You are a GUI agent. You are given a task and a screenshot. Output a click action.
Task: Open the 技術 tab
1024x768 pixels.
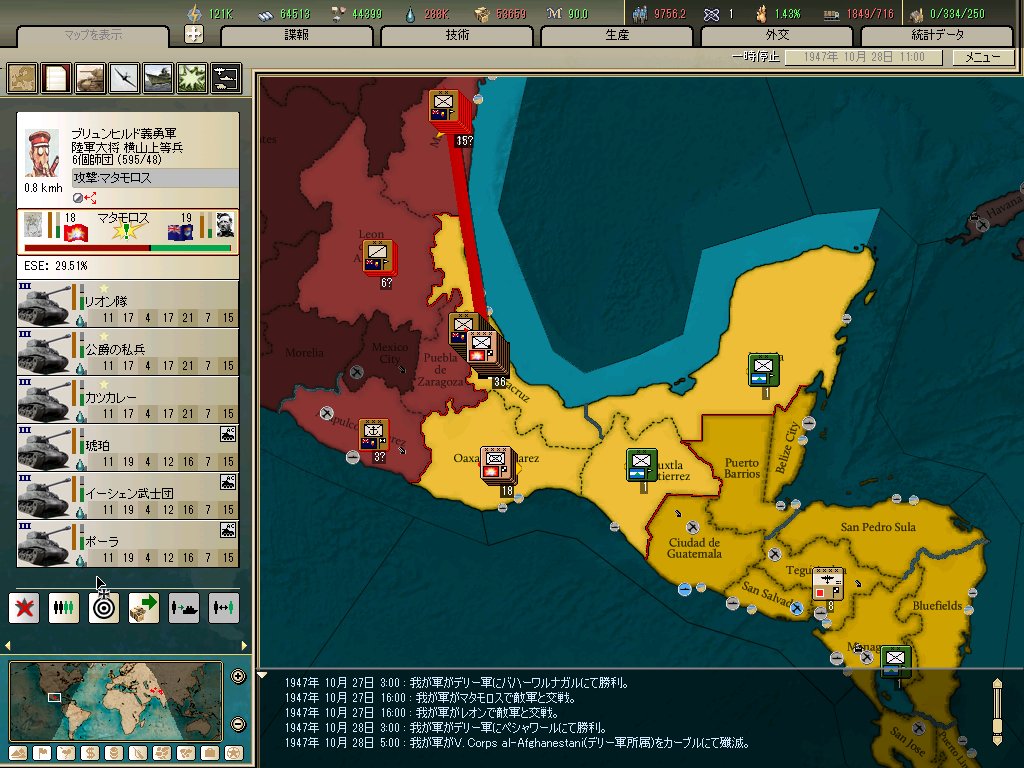(457, 35)
